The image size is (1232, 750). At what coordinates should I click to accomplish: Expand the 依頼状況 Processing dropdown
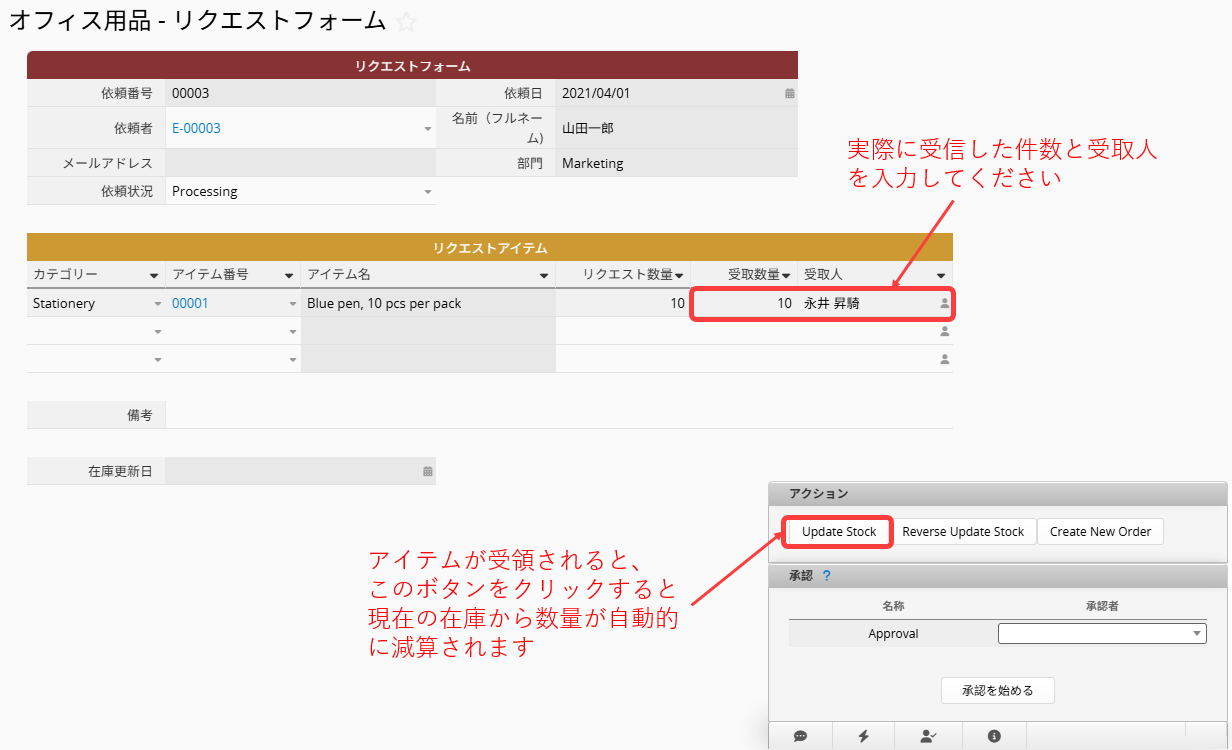428,192
